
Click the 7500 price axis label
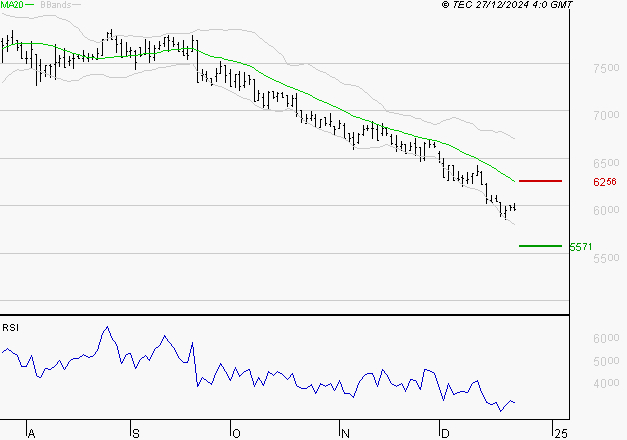[606, 68]
